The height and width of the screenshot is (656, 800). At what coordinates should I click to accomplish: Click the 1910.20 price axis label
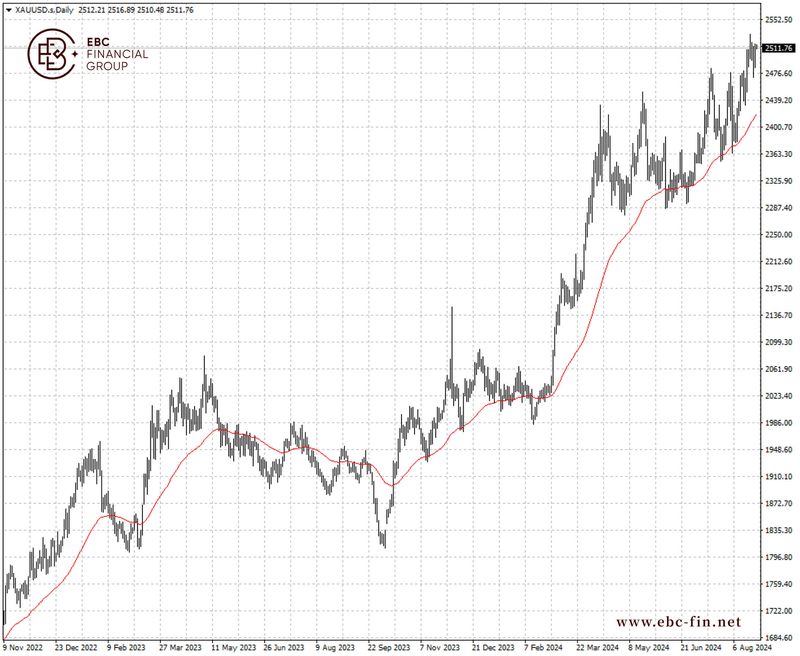pyautogui.click(x=779, y=477)
